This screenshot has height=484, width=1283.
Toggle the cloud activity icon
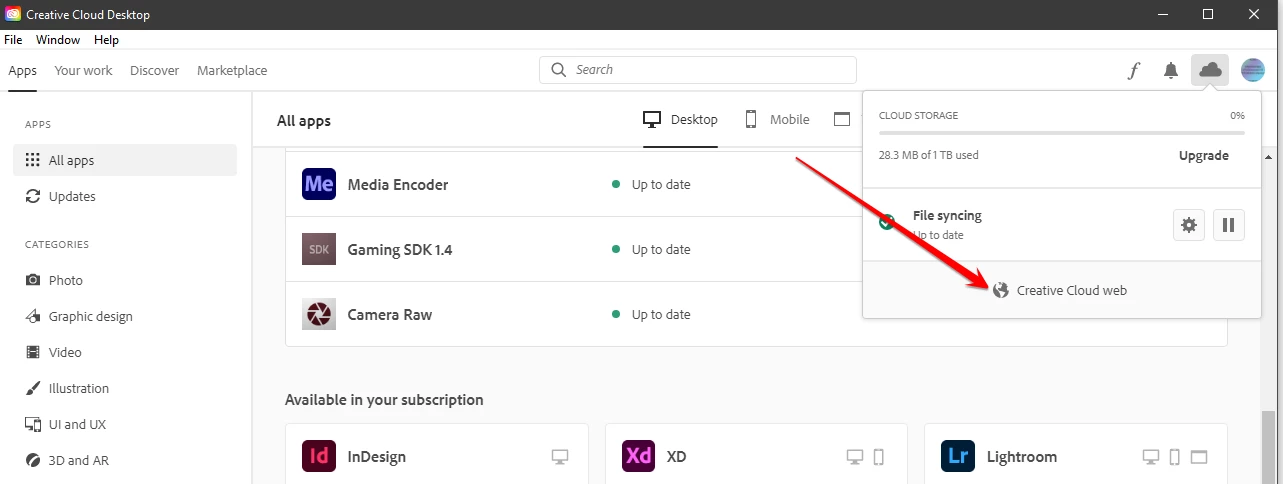tap(1210, 70)
